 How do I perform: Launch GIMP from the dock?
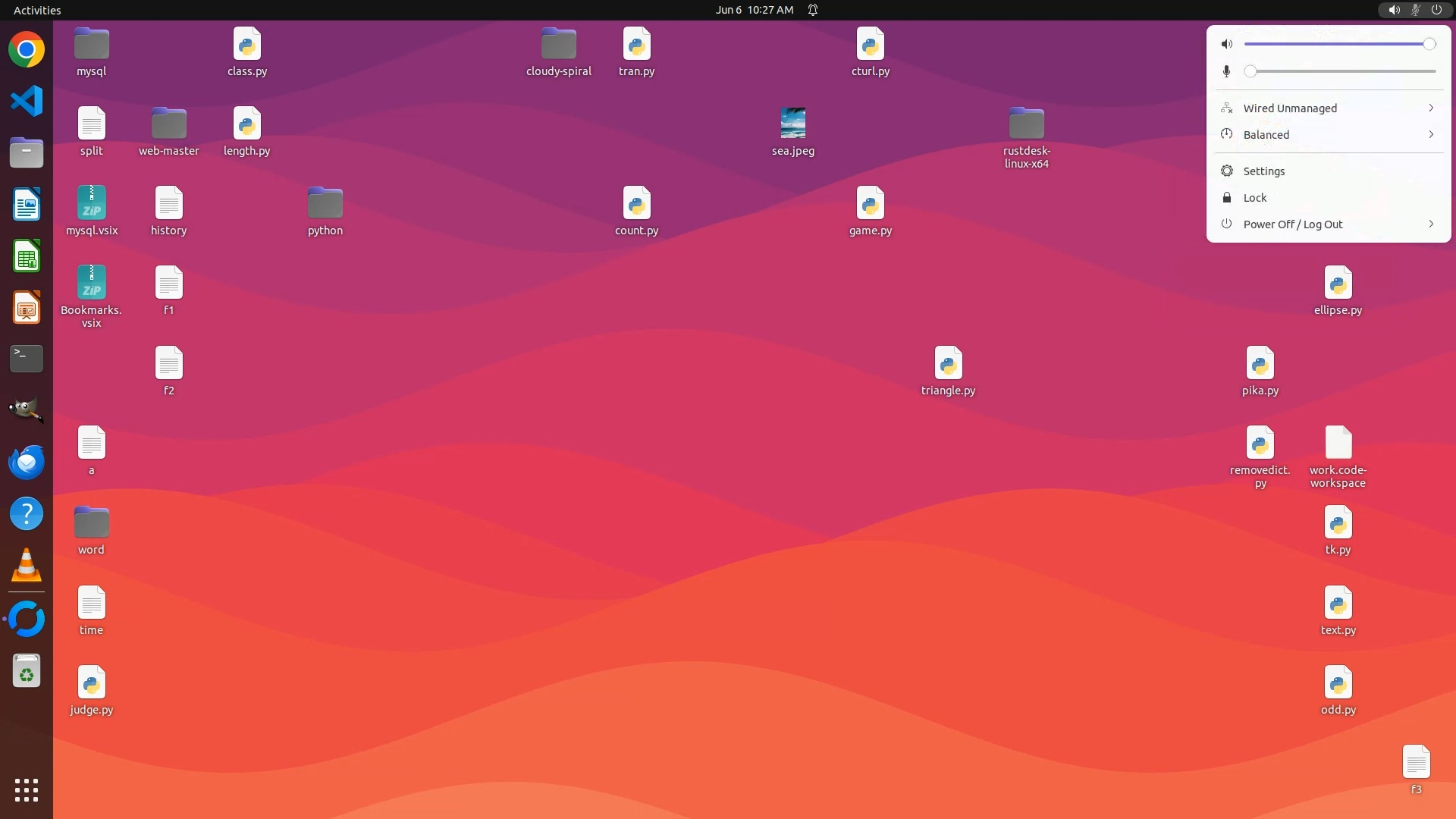pyautogui.click(x=27, y=409)
